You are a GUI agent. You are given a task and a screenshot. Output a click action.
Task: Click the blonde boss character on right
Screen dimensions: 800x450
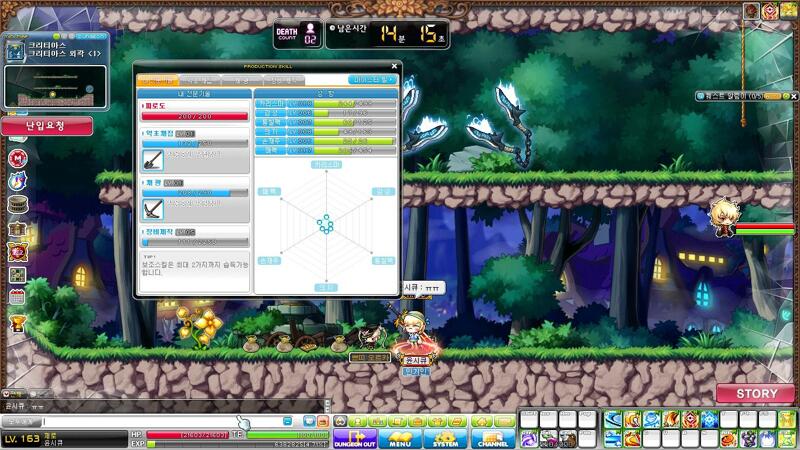coord(724,218)
